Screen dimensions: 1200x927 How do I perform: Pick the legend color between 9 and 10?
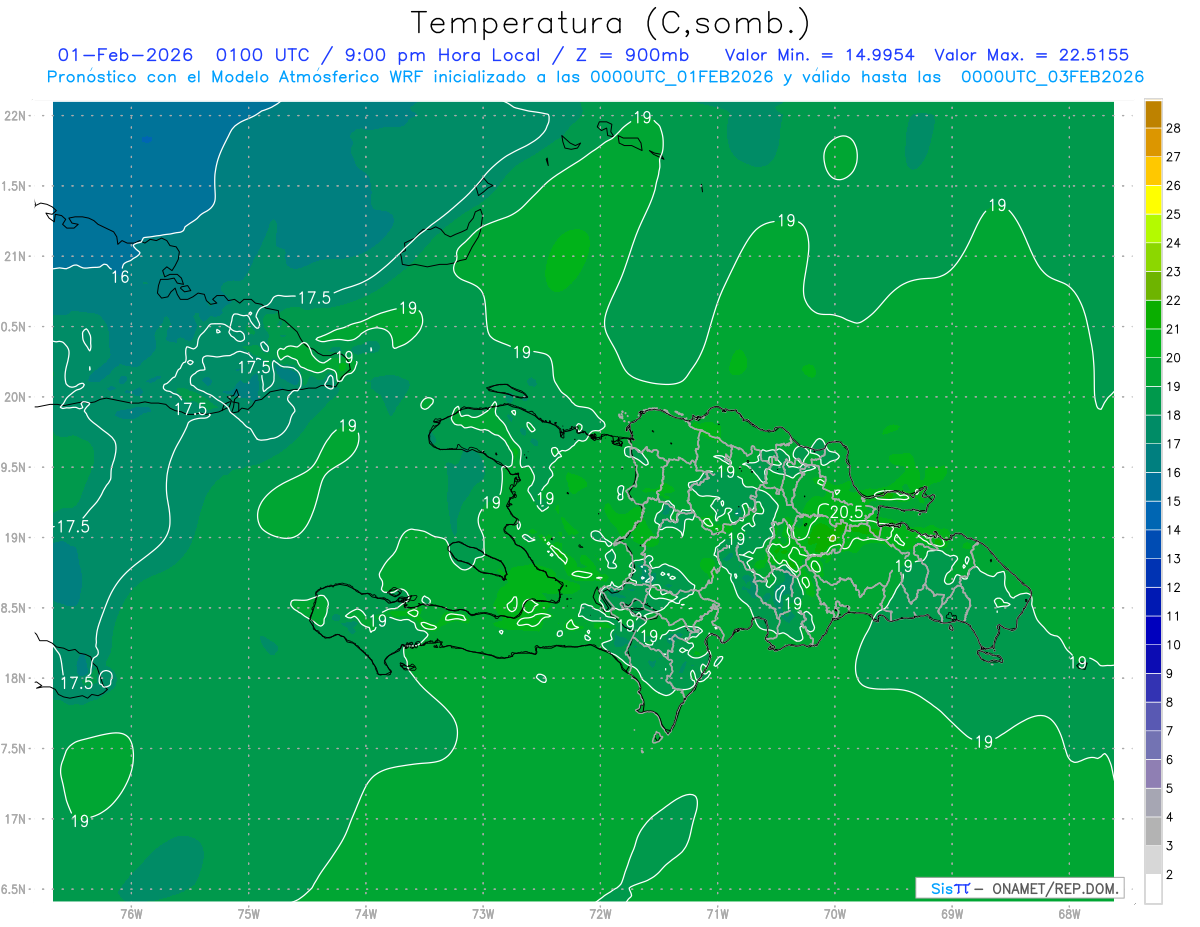1153,660
